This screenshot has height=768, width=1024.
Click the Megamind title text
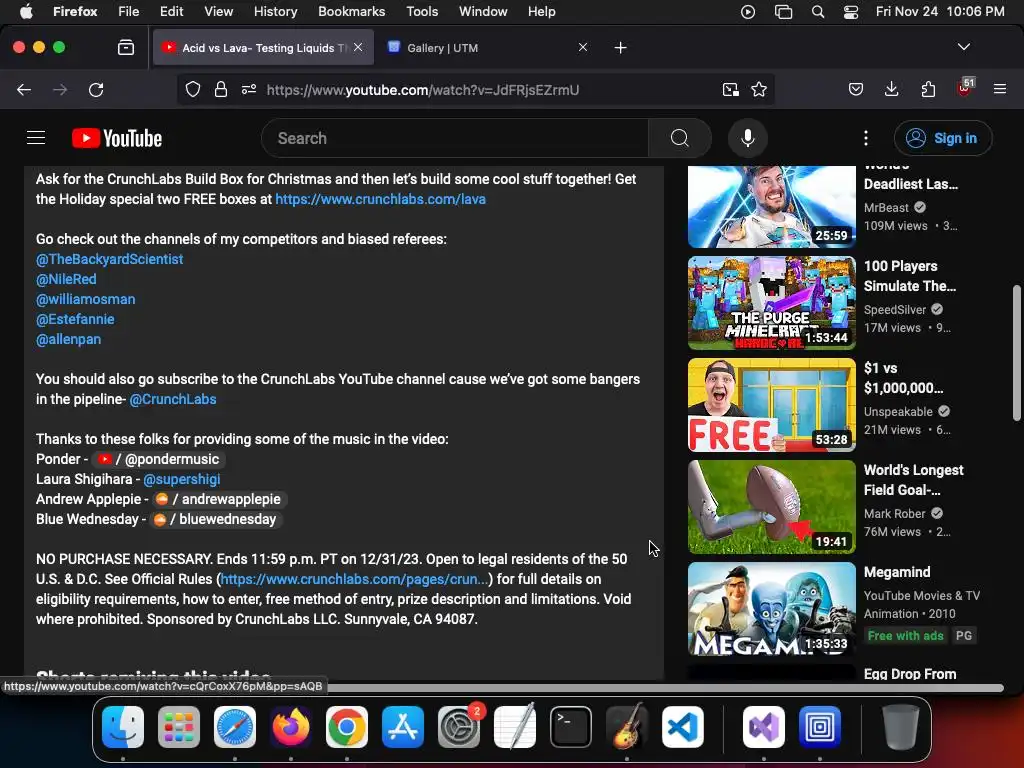[897, 572]
